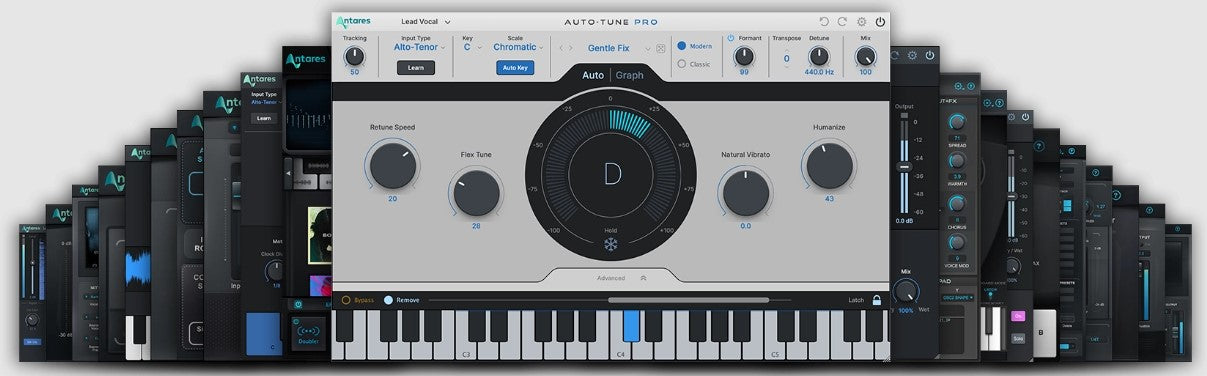Expand the Advanced section chevron

click(643, 278)
